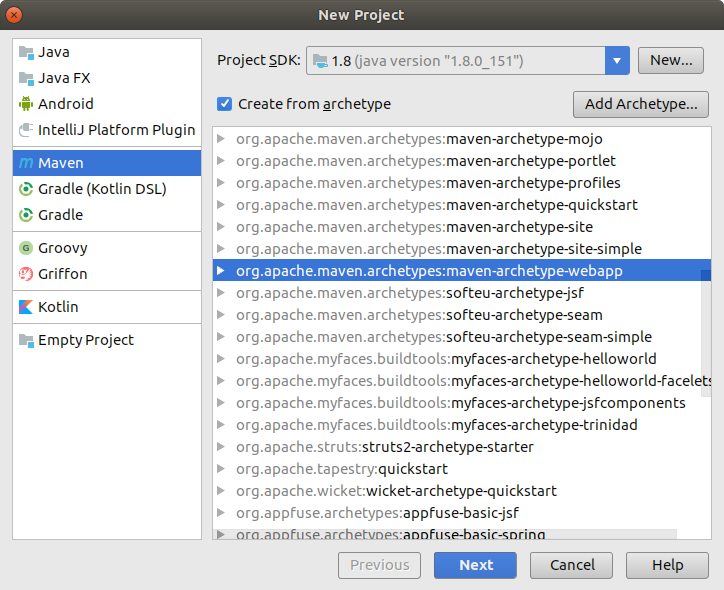Screen dimensions: 724x590
Task: Expand maven-archetype-mojo tree node
Action: [x=221, y=138]
